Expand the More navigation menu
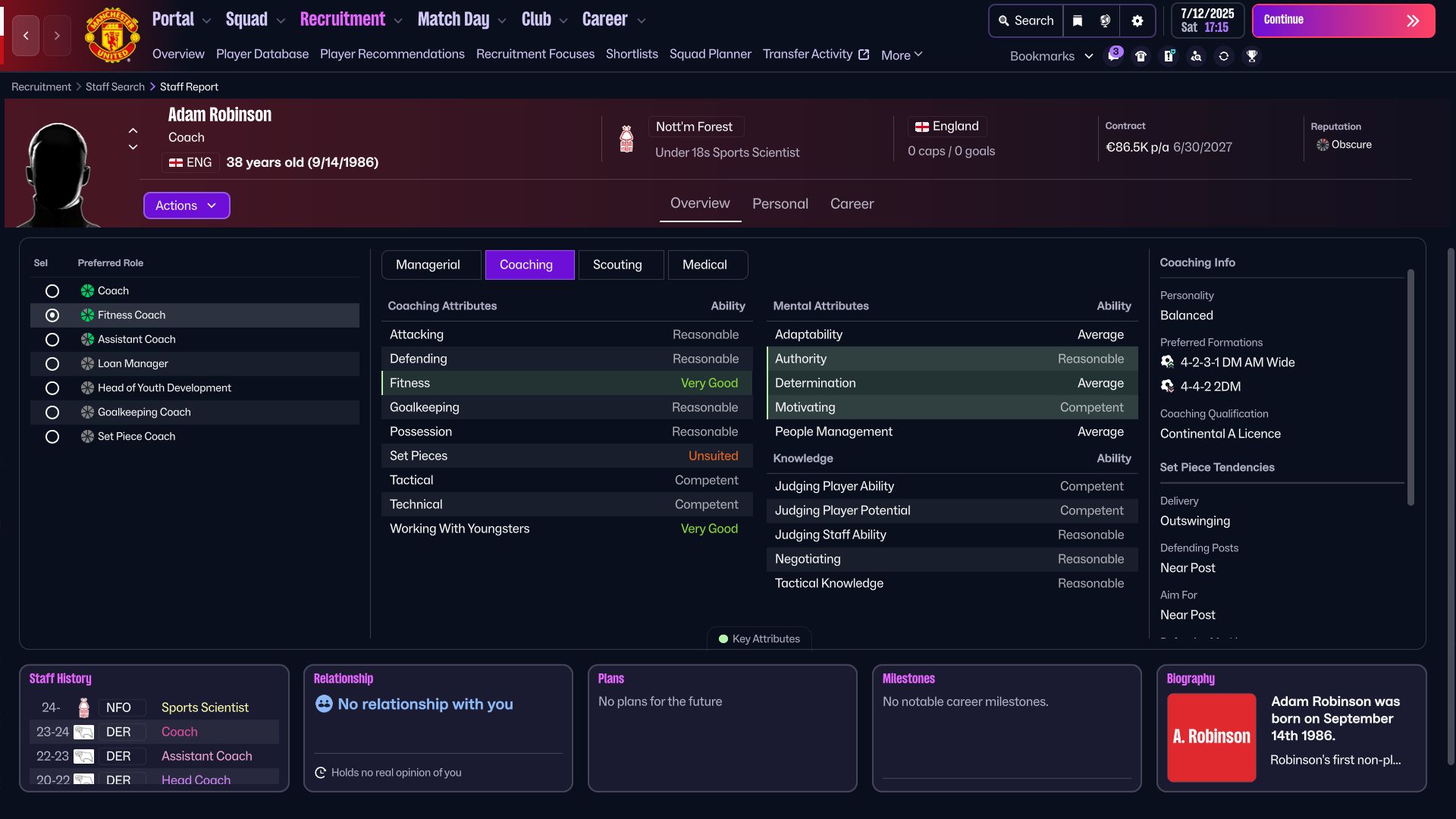This screenshot has height=819, width=1456. (902, 55)
